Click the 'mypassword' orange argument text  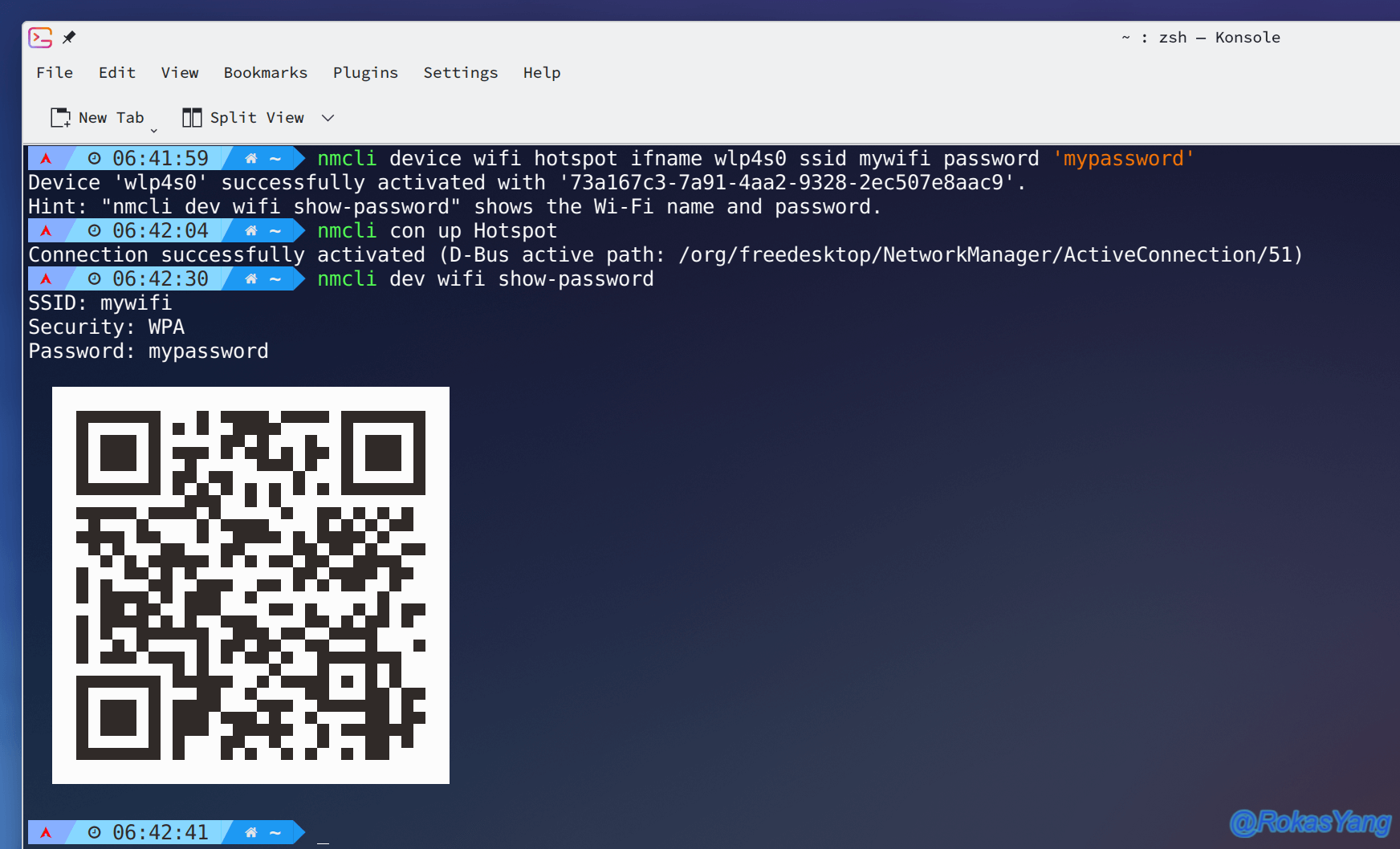[1123, 158]
